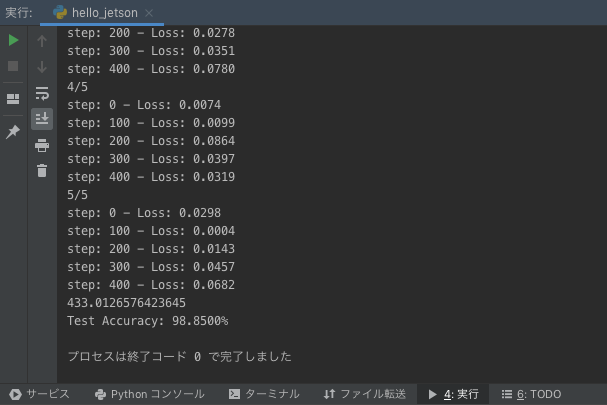Click line with Loss: 0.0143
The width and height of the screenshot is (607, 405).
pos(151,249)
